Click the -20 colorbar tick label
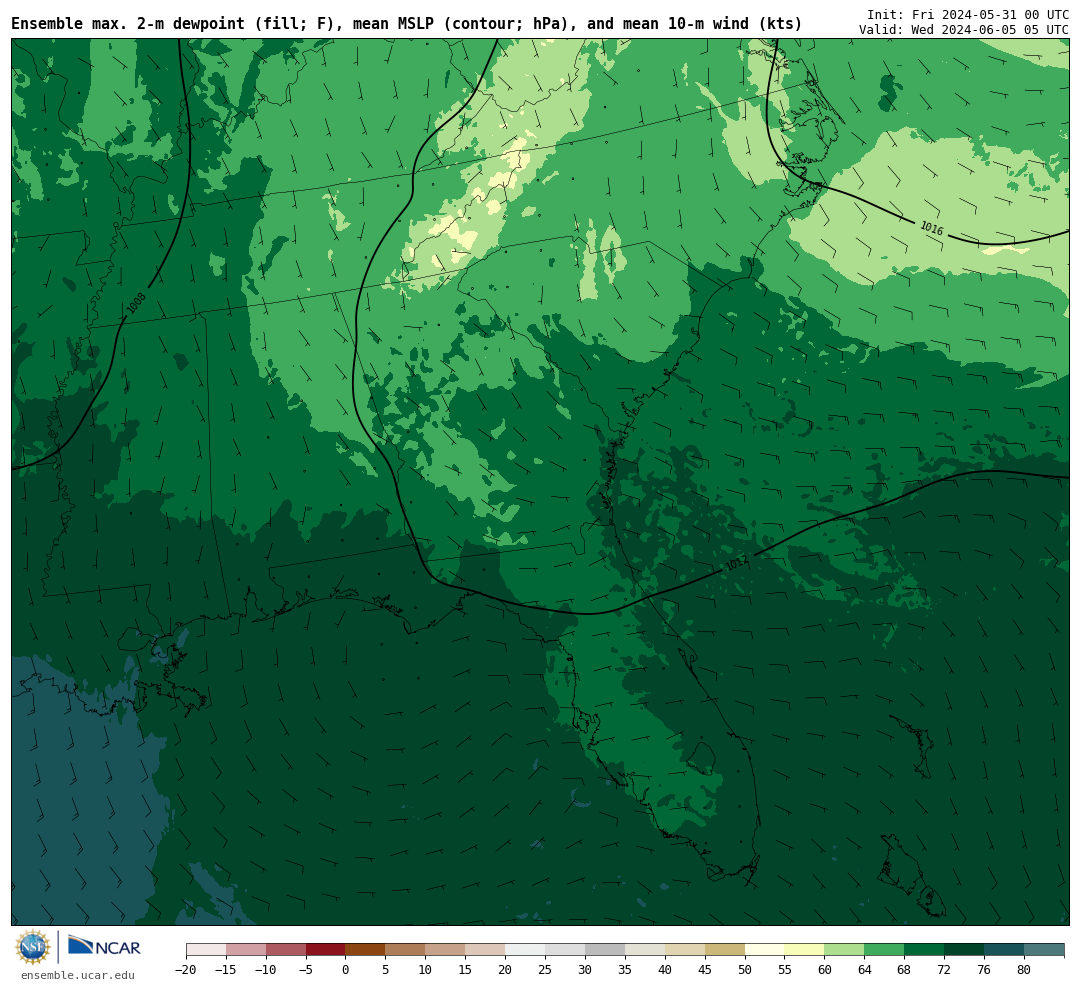 186,970
